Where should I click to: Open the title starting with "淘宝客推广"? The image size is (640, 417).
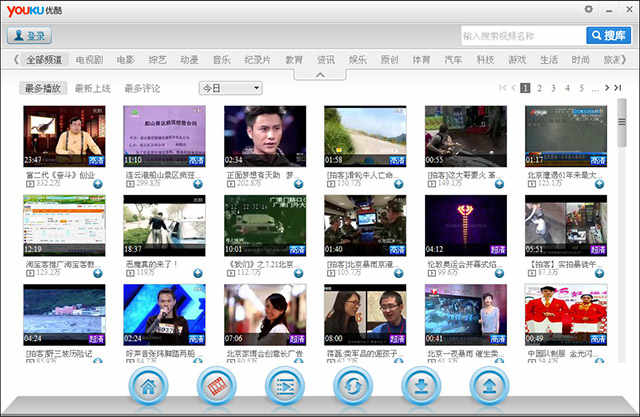[62, 264]
